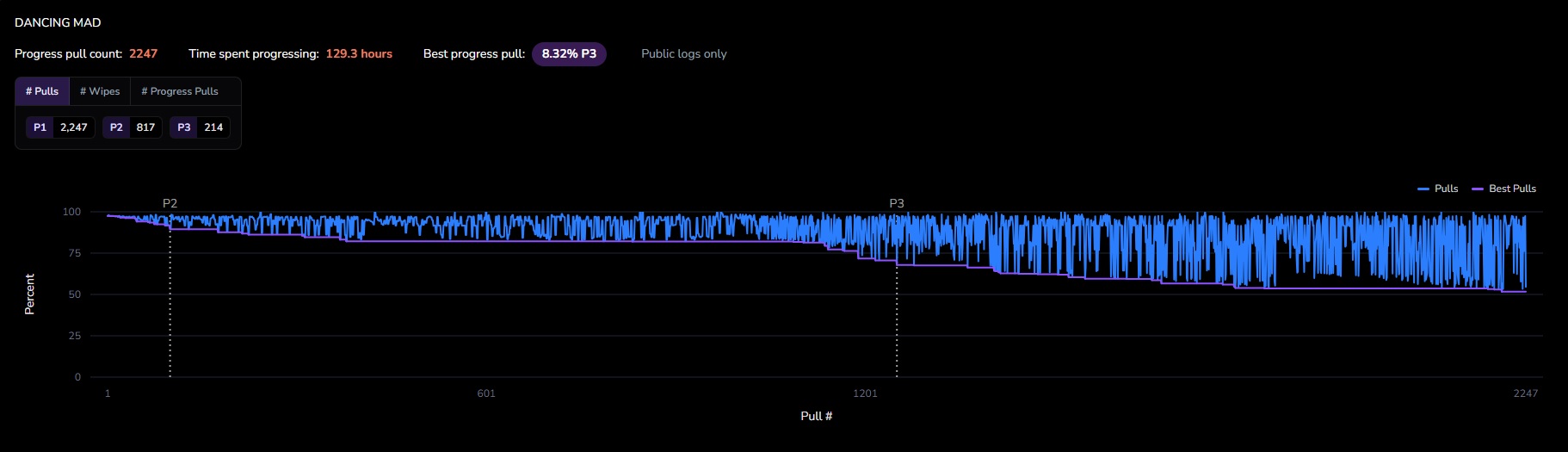Click the 601 x-axis tick label
The height and width of the screenshot is (452, 1568).
click(486, 393)
